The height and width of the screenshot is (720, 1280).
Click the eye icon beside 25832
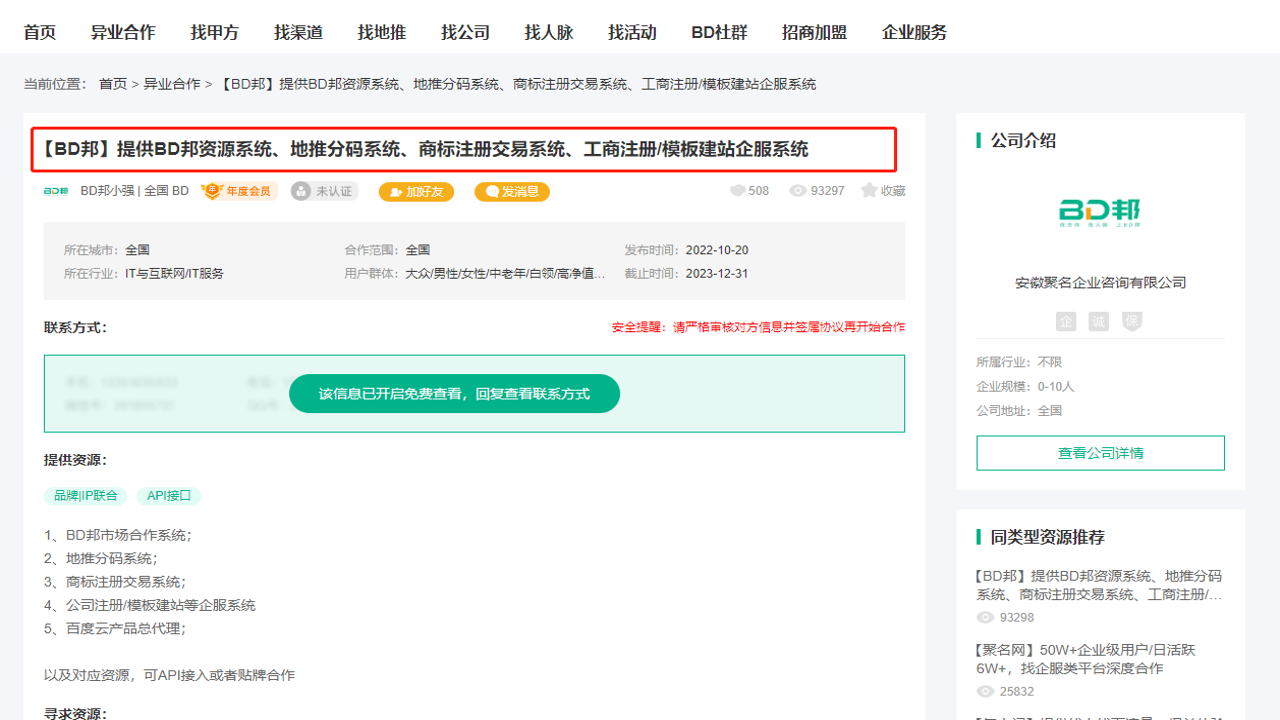[985, 691]
